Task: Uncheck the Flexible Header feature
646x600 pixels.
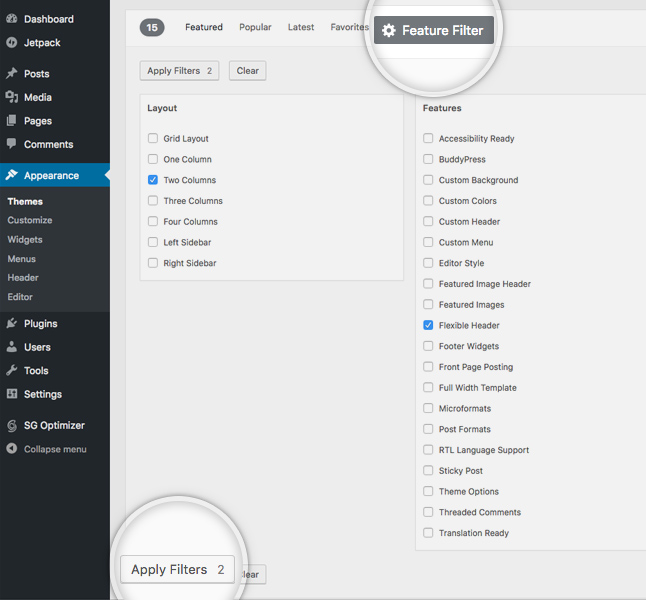Action: [x=428, y=325]
